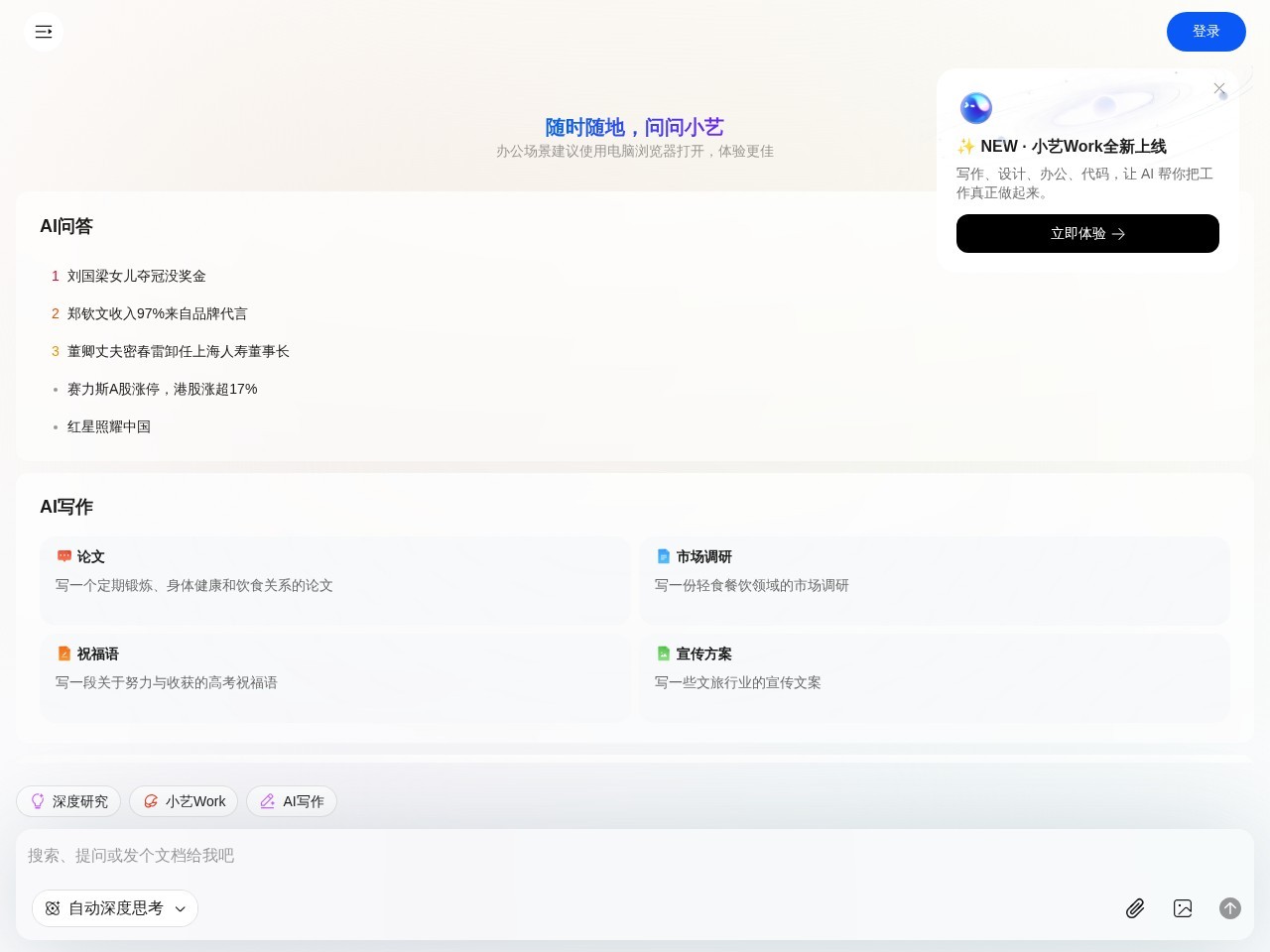Image resolution: width=1270 pixels, height=952 pixels.
Task: Click the AI写作 section heading
Action: pos(66,507)
